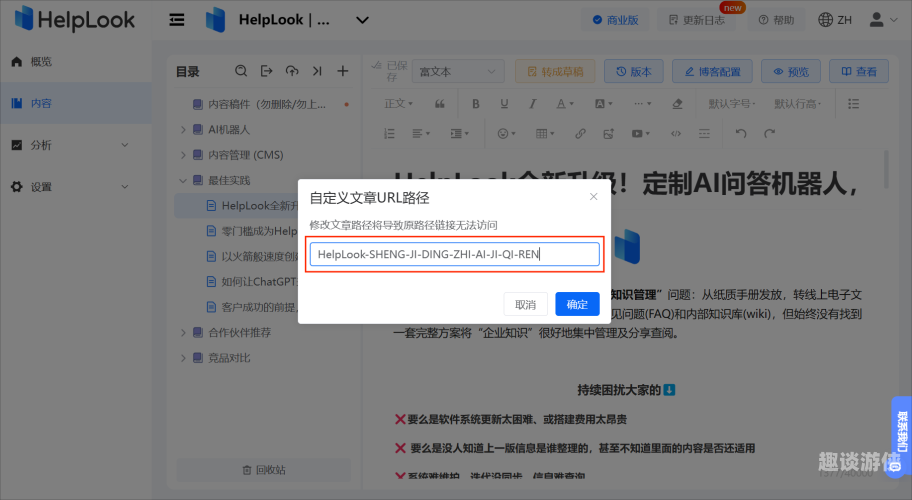
Task: Open the emoji picker
Action: 506,134
